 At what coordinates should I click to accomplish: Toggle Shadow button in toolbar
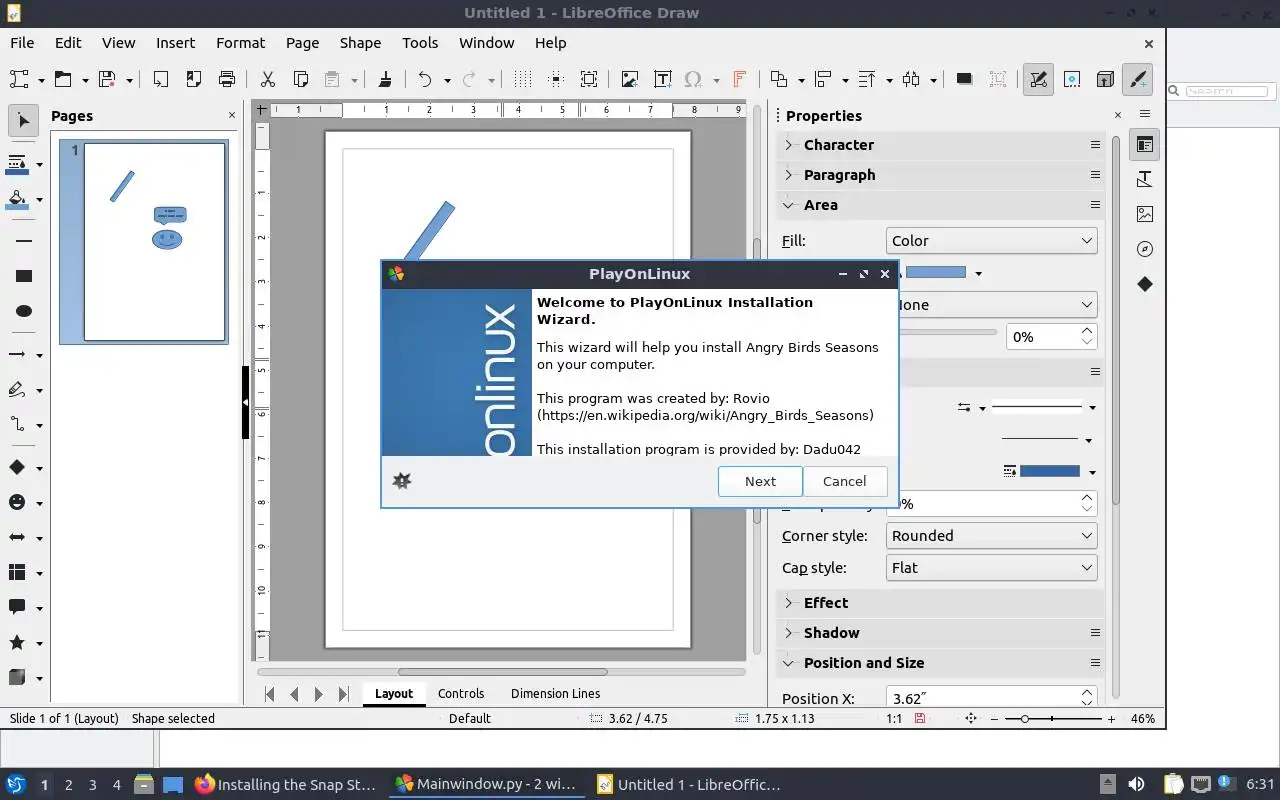click(x=964, y=80)
